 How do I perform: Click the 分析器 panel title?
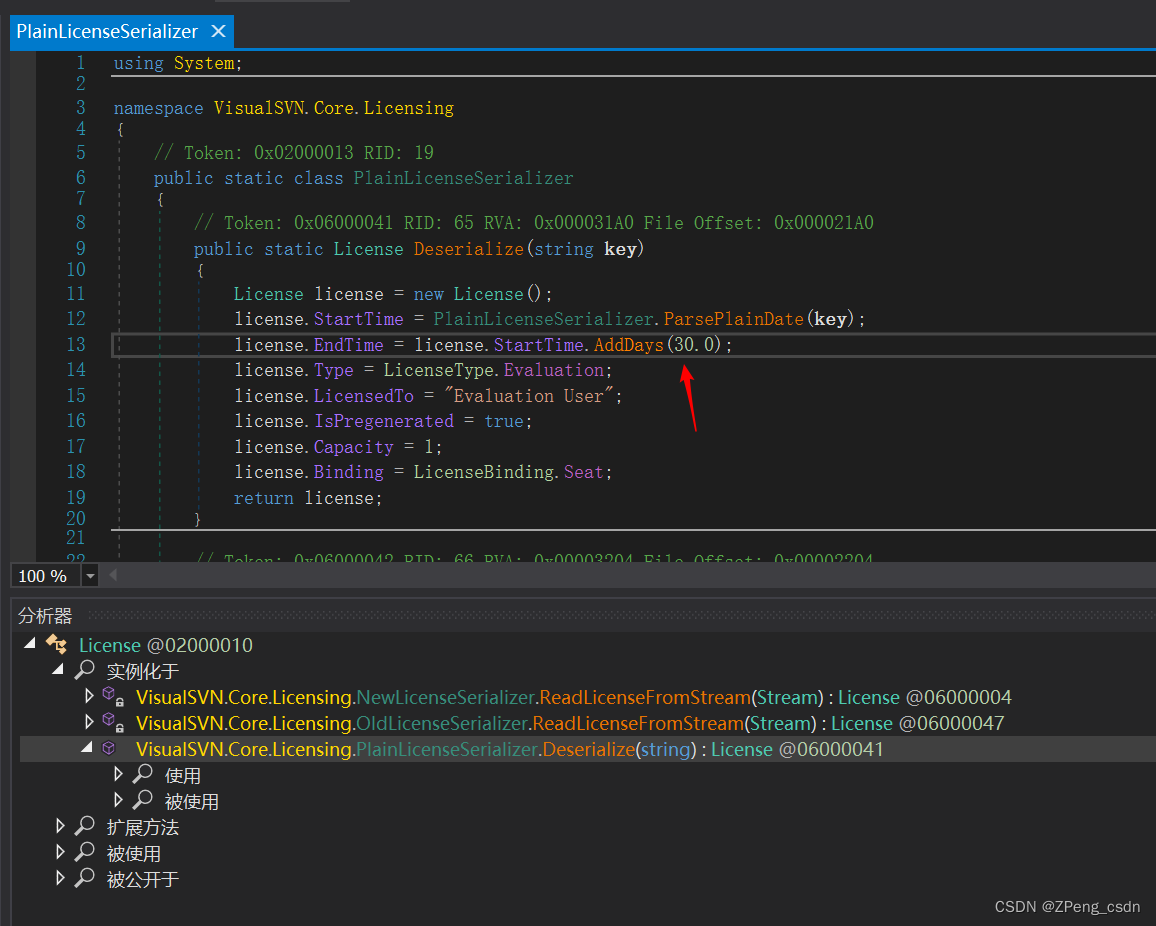(x=45, y=616)
